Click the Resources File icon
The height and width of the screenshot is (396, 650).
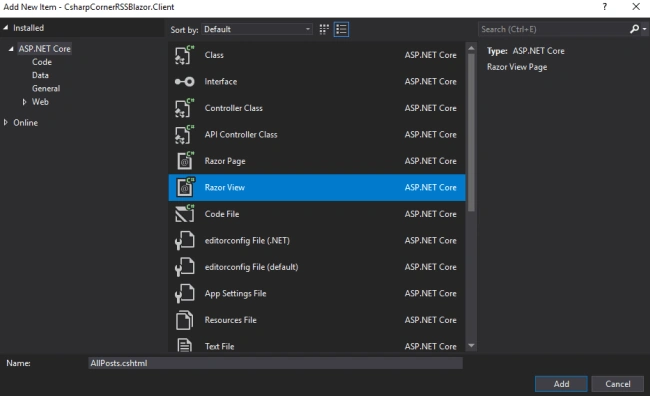[184, 320]
